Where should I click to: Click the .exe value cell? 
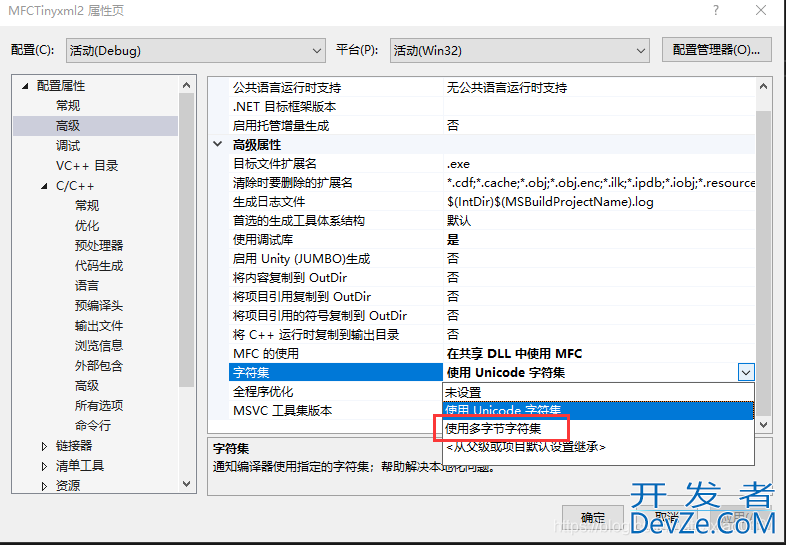(x=599, y=164)
